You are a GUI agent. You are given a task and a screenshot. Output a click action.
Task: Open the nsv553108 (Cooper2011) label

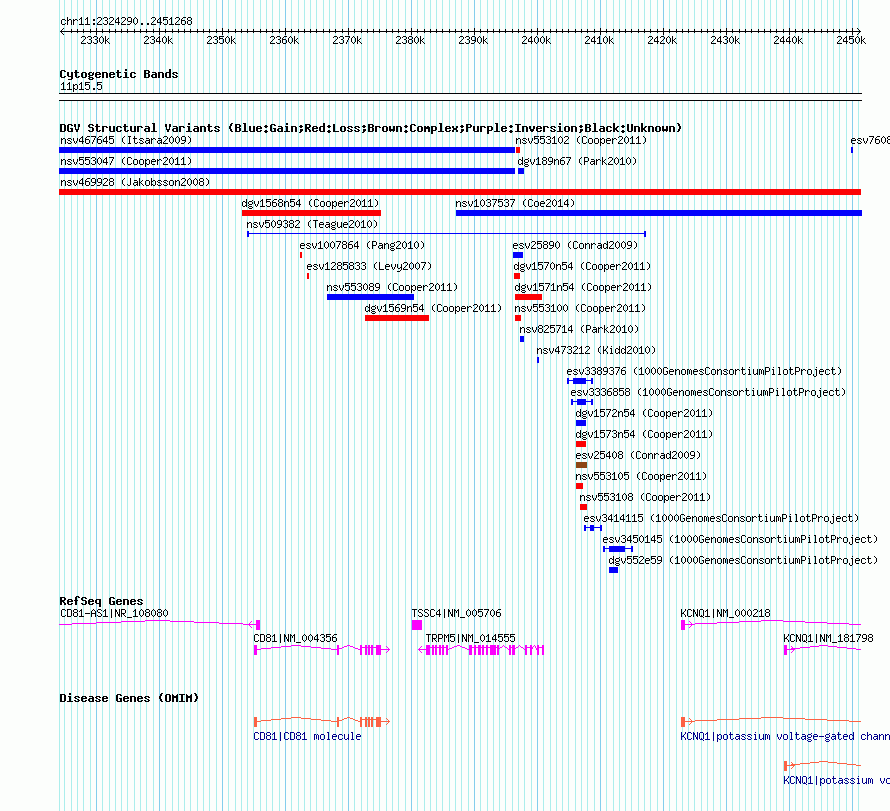click(x=645, y=497)
